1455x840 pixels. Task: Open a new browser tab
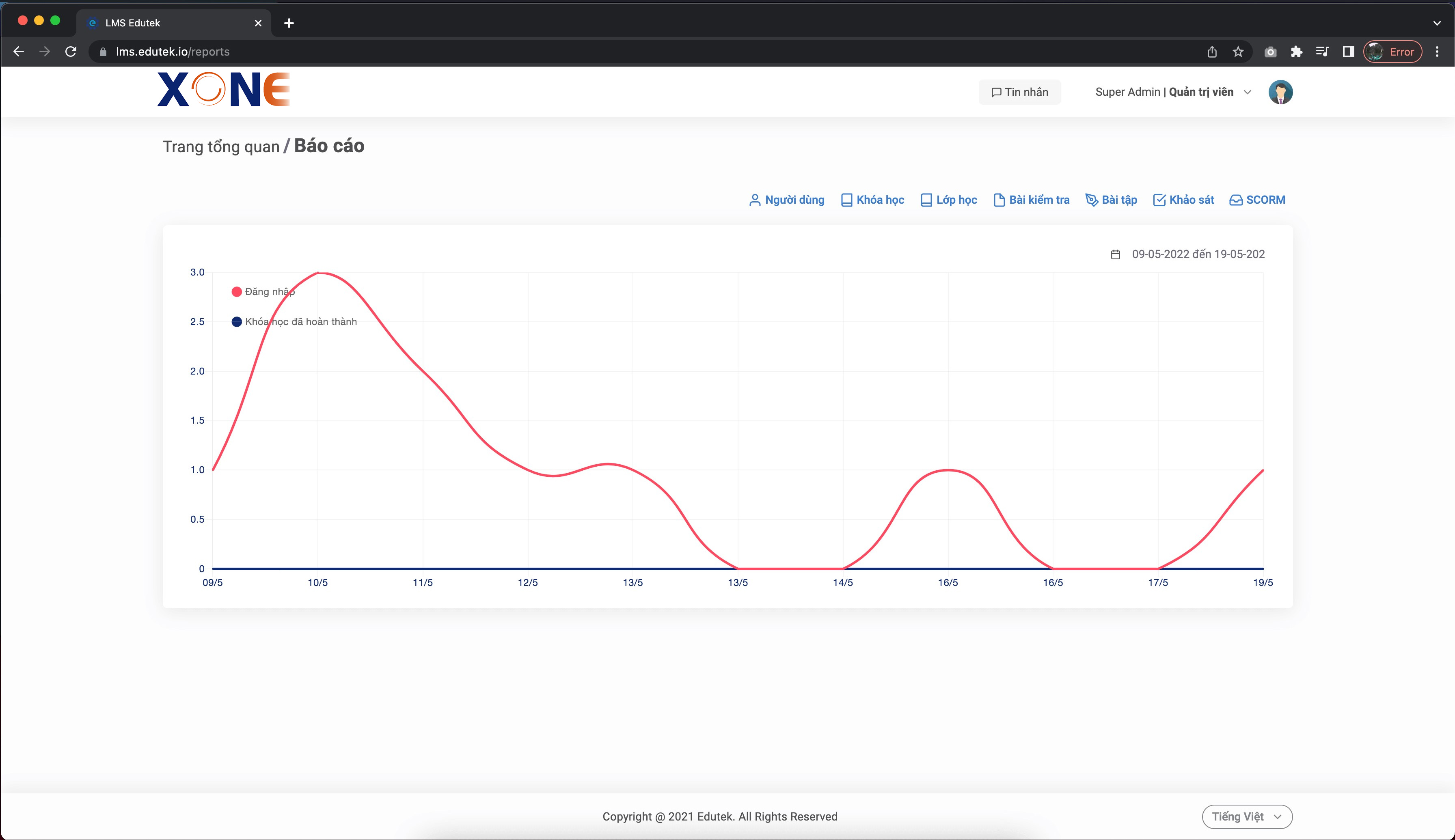point(289,23)
